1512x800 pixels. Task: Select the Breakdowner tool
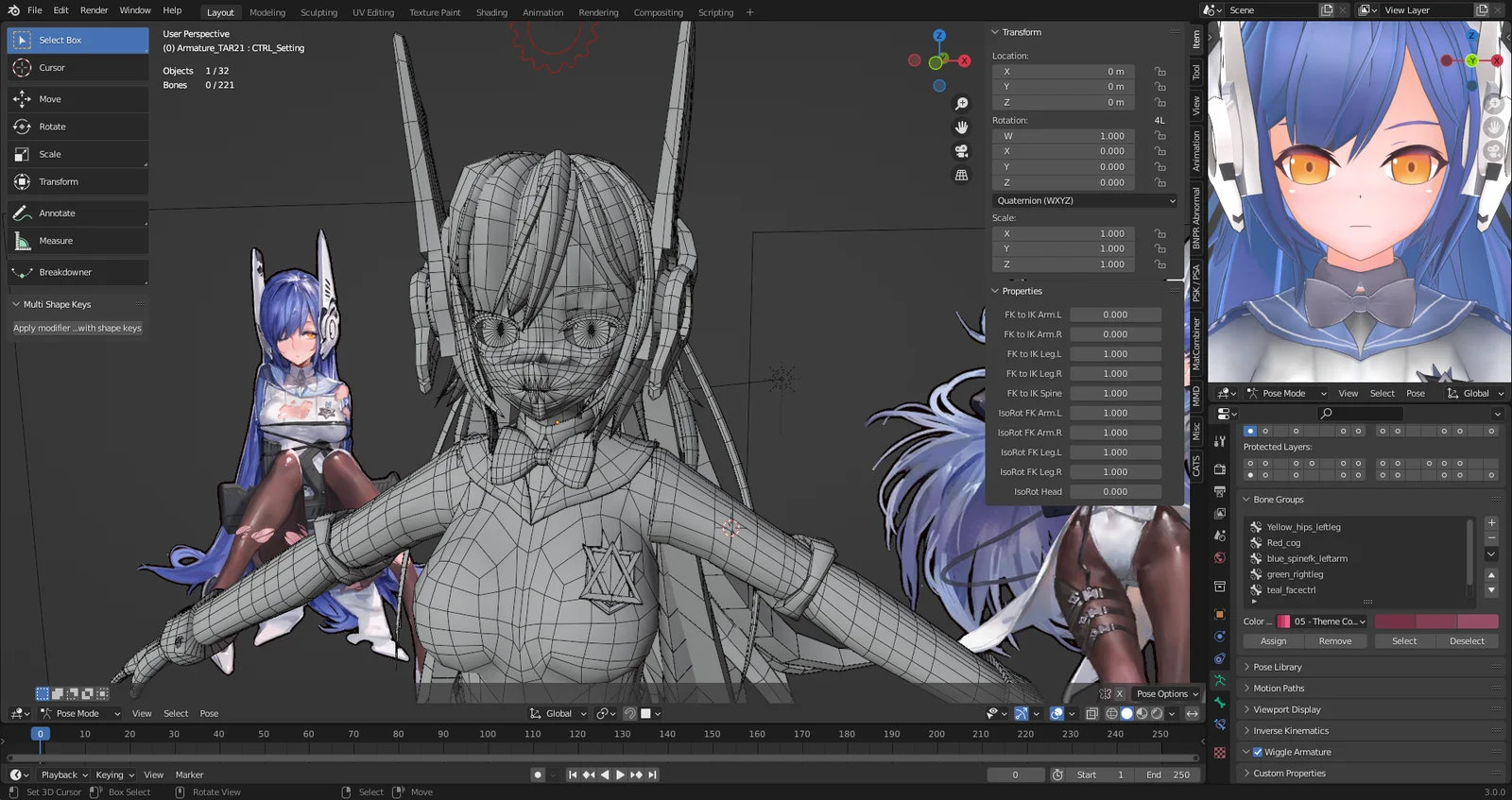point(77,272)
